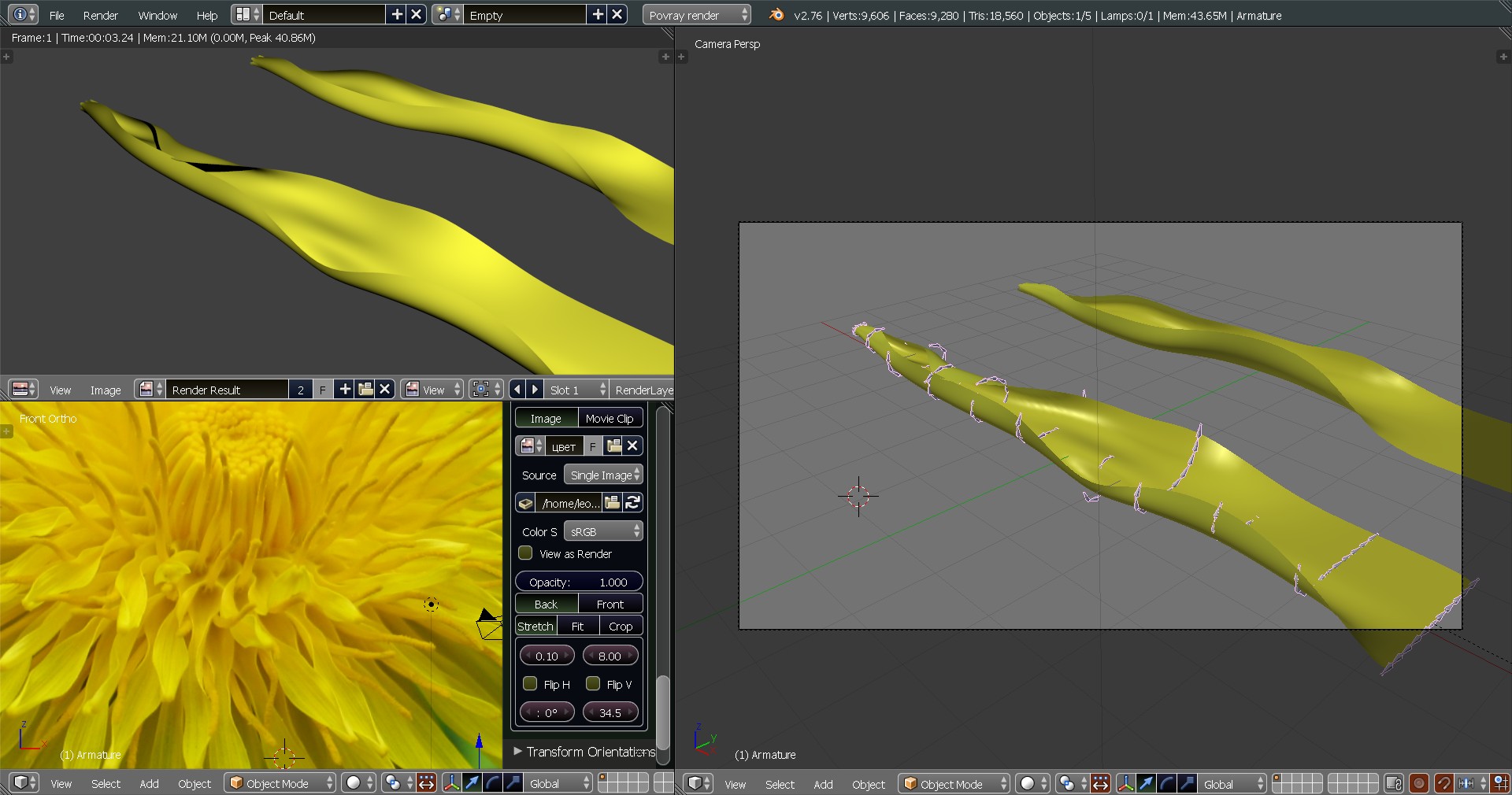Open the Render menu in top bar

100,15
